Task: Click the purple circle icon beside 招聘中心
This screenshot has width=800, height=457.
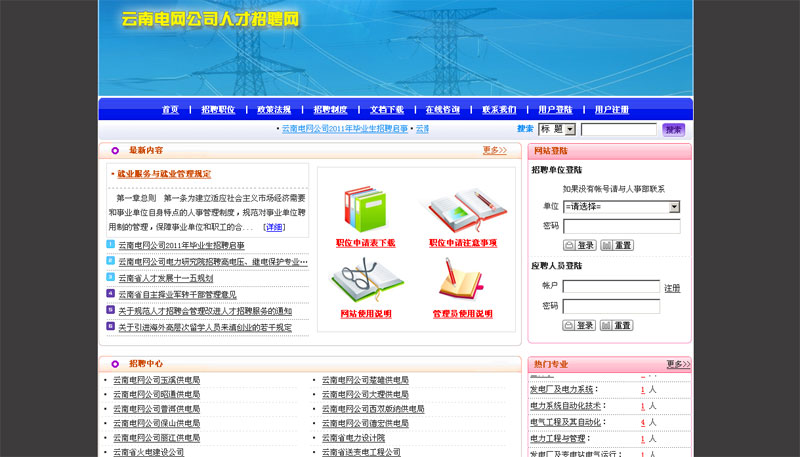Action: (115, 364)
